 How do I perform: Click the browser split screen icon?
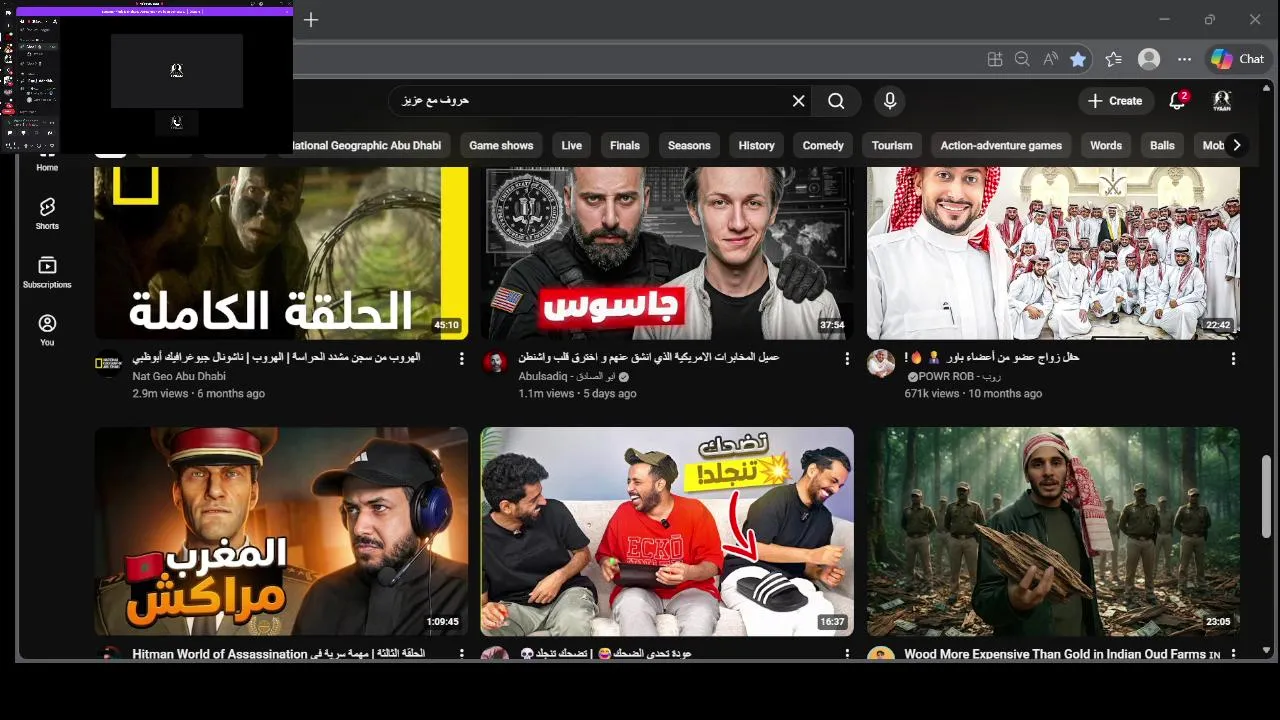coord(995,59)
